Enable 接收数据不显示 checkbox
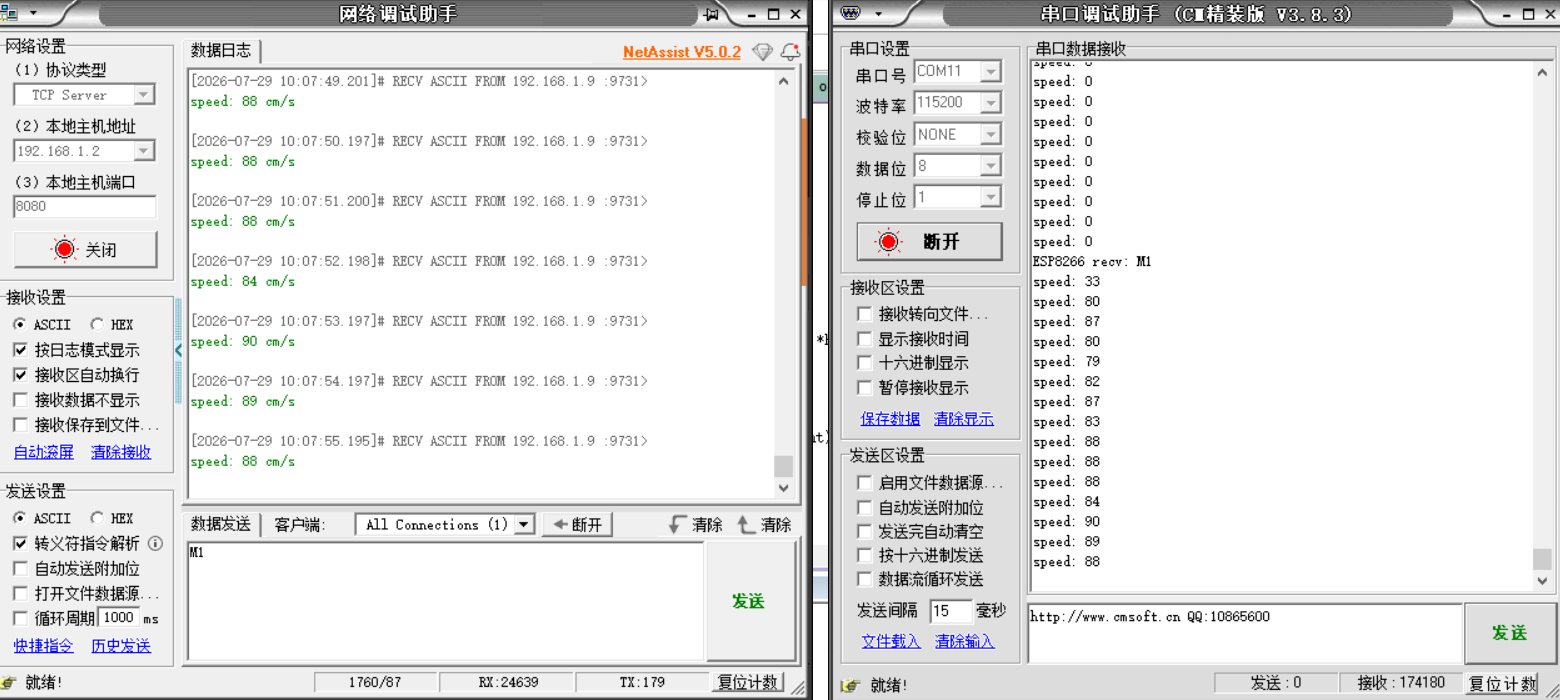This screenshot has width=1560, height=700. pos(20,400)
